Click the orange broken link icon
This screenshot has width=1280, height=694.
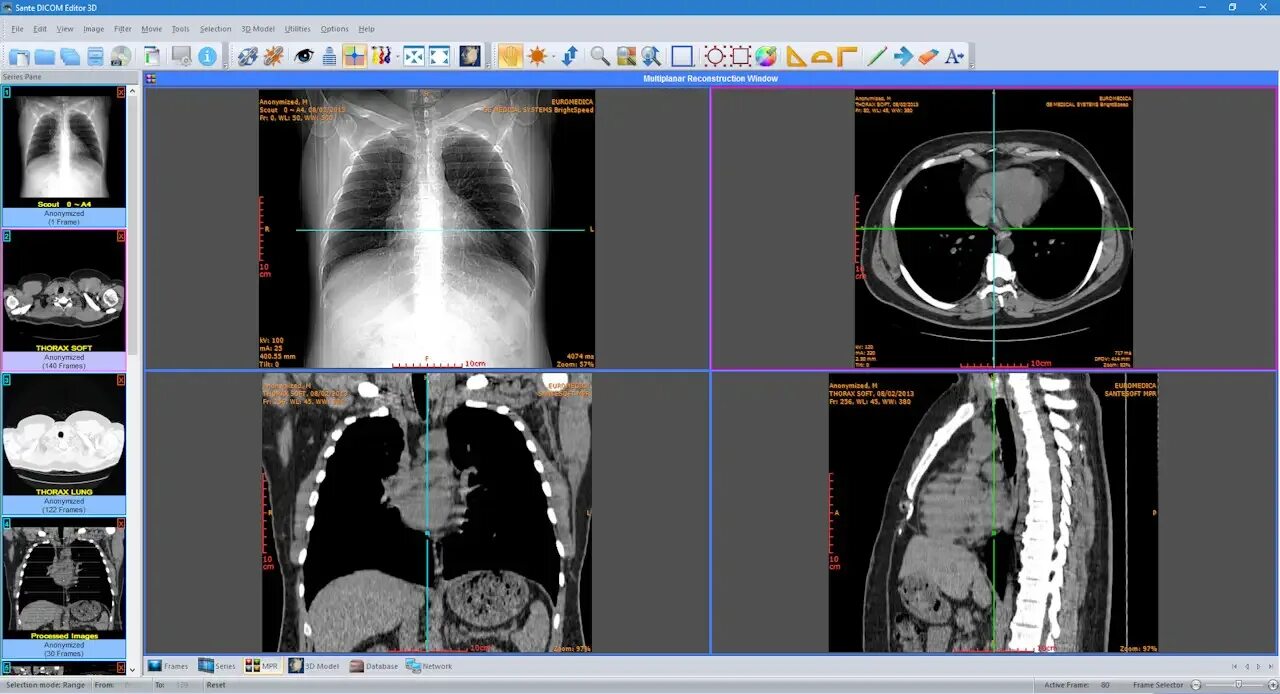coord(273,56)
